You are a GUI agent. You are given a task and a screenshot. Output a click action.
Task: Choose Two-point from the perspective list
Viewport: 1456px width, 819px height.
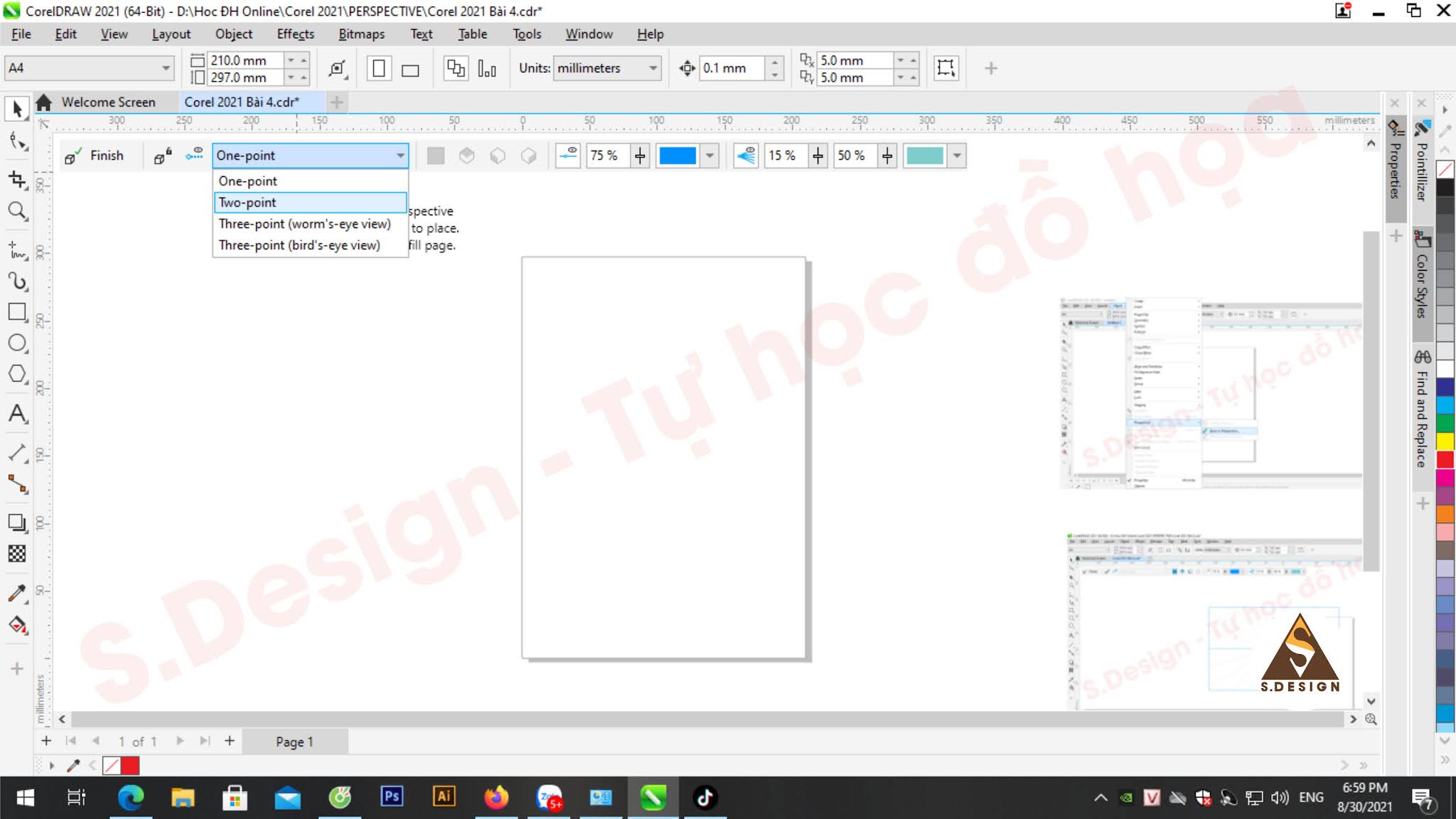(247, 203)
